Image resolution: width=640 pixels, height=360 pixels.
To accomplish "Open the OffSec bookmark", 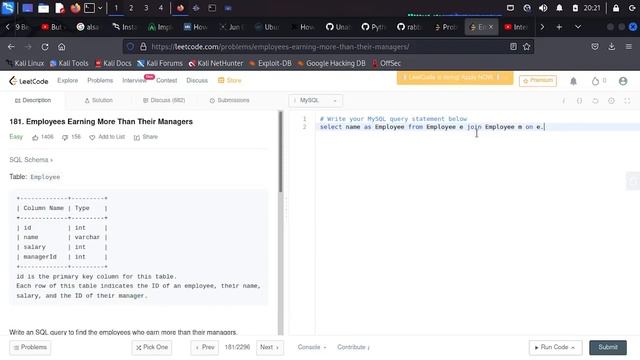I will pos(386,63).
